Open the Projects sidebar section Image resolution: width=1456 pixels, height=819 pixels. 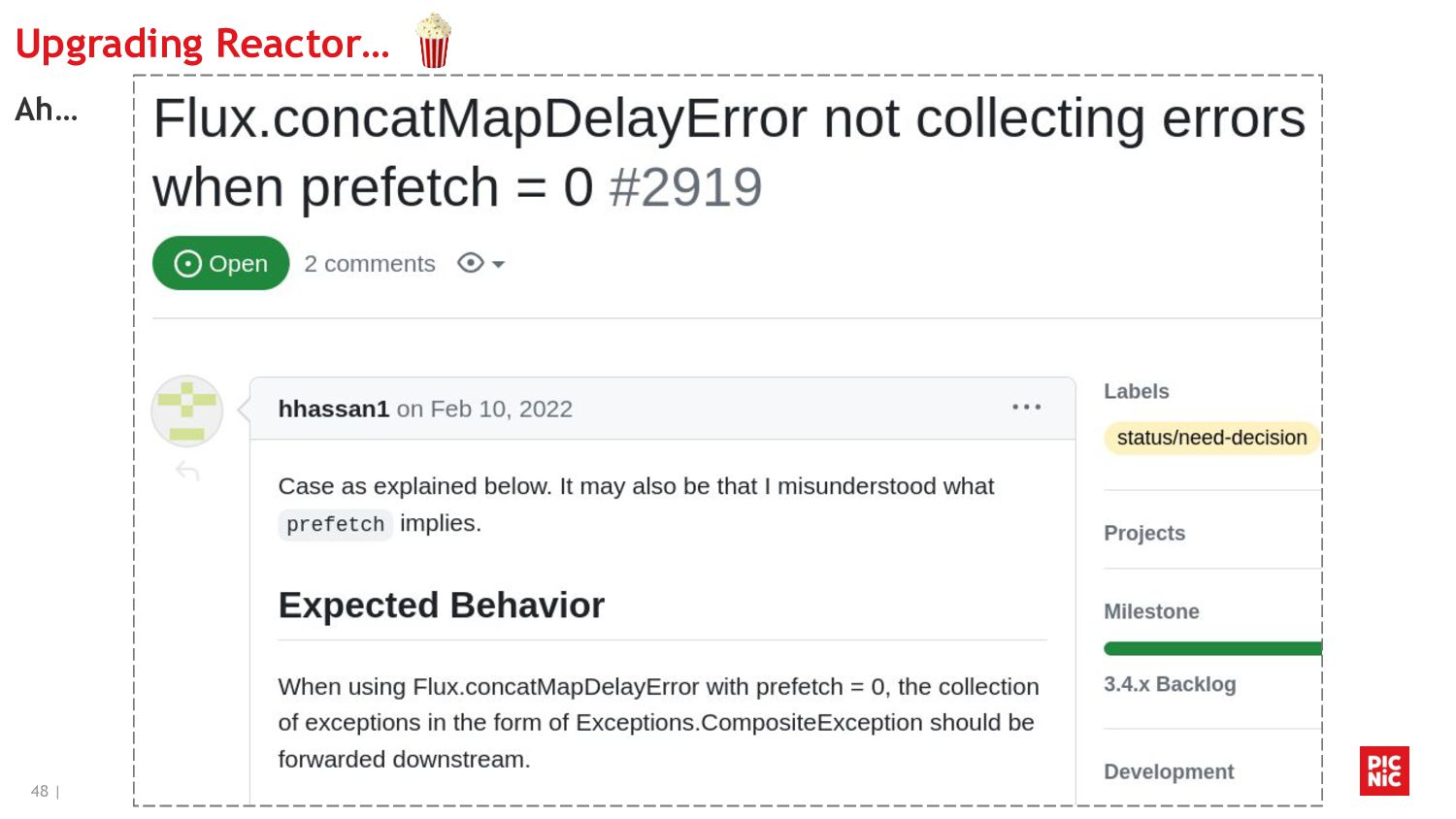tap(1144, 533)
